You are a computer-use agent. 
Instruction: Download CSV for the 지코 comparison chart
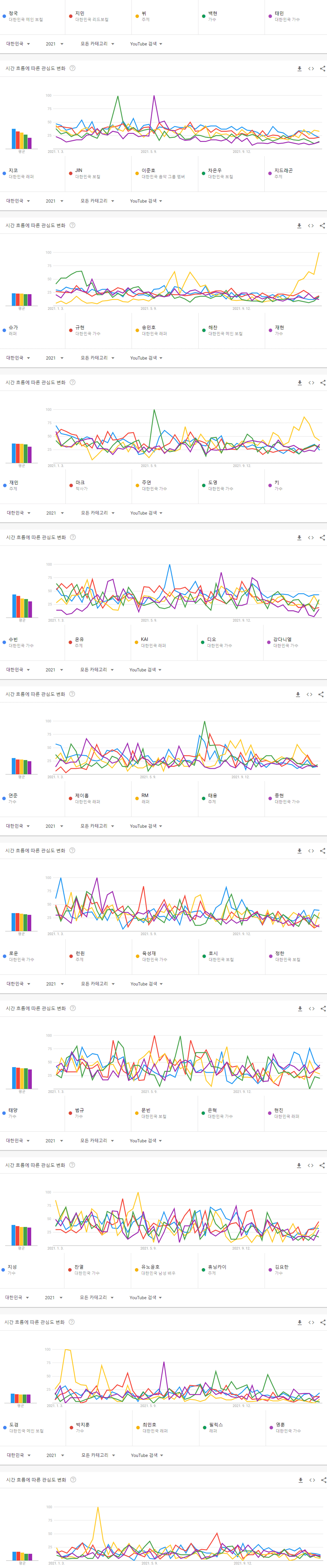[x=299, y=226]
